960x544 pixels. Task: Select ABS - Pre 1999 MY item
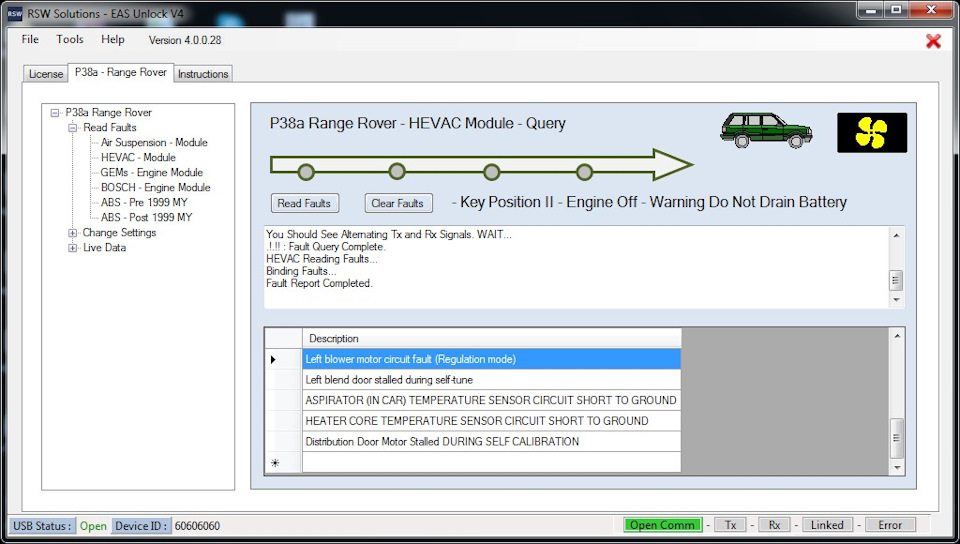point(144,203)
